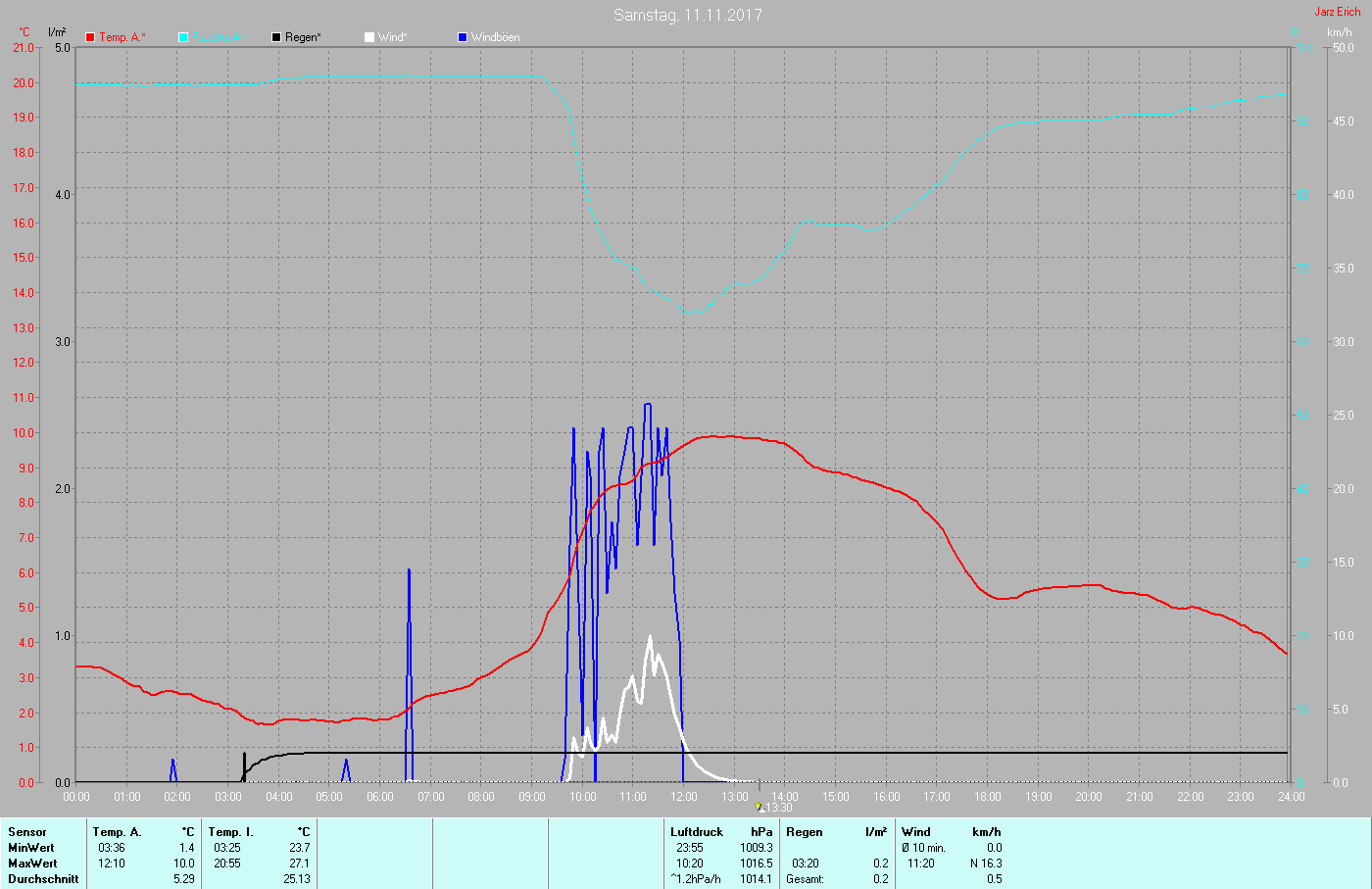1372x889 pixels.
Task: Click the blue Windböen legend swatch
Action: click(463, 37)
